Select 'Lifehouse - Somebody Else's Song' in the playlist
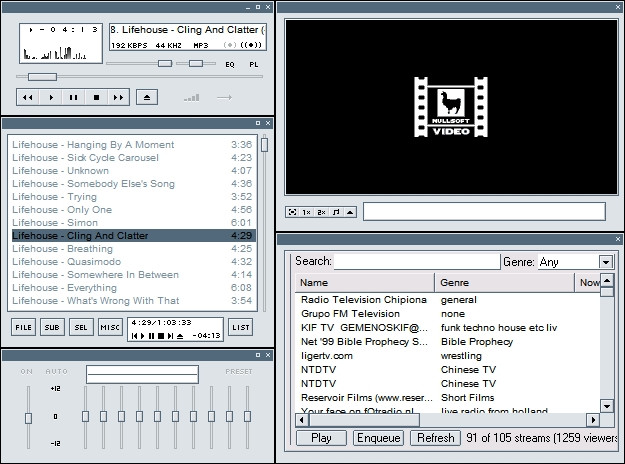This screenshot has height=464, width=625. coord(134,184)
